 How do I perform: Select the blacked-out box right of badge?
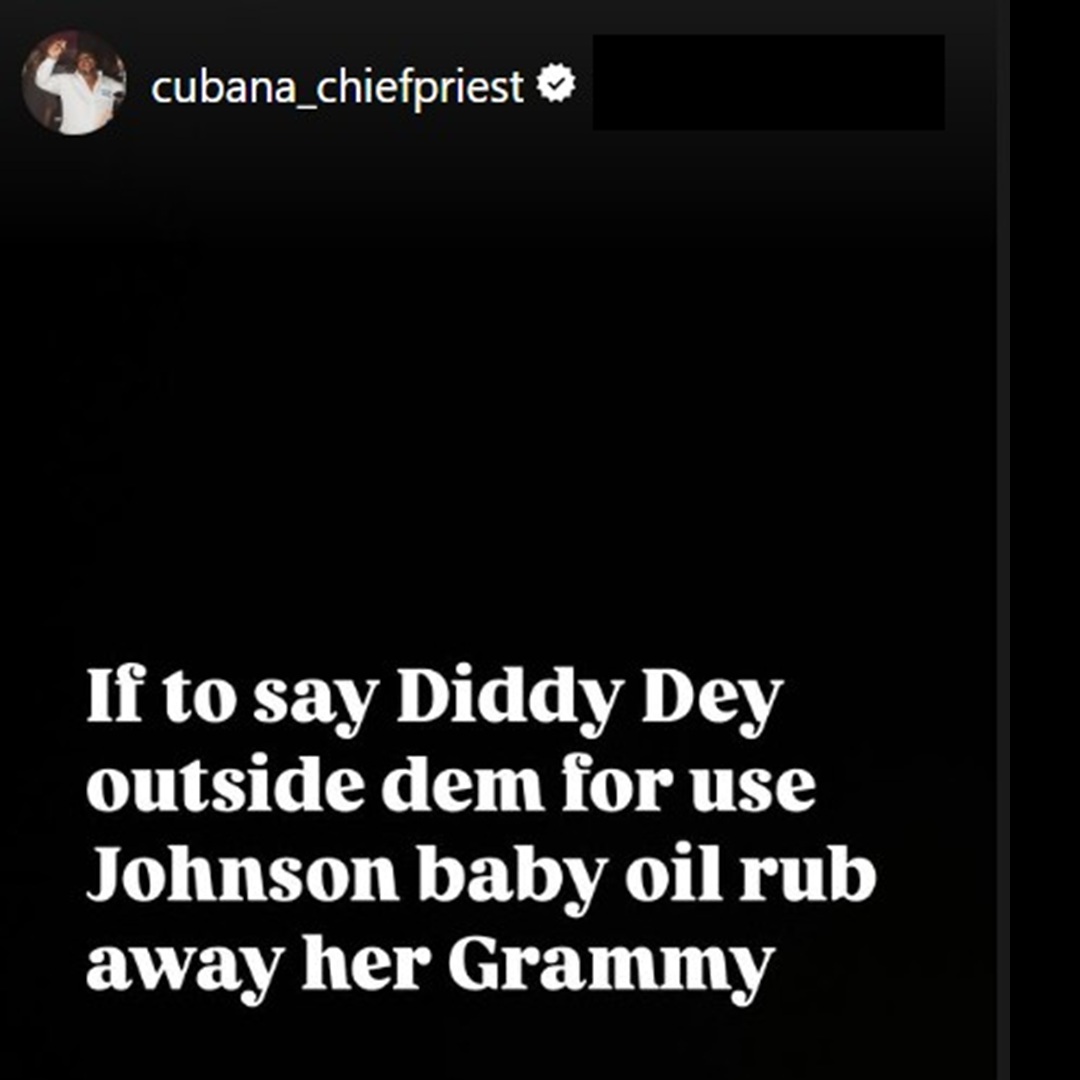(x=769, y=83)
